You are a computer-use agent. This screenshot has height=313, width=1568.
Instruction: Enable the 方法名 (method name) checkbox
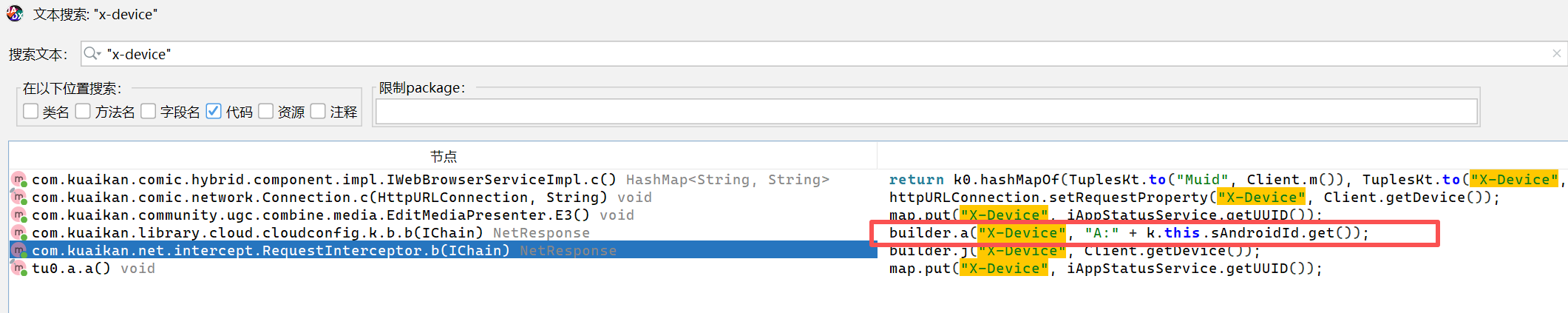(x=83, y=111)
